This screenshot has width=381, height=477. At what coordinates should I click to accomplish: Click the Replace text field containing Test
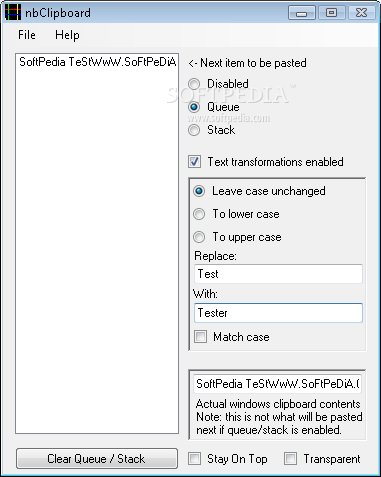pyautogui.click(x=278, y=274)
